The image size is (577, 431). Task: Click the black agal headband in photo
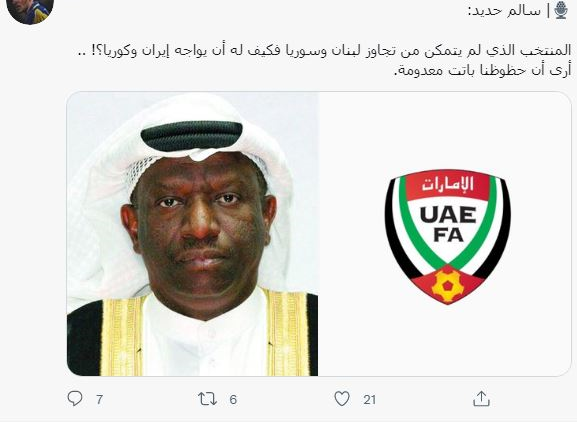[191, 135]
